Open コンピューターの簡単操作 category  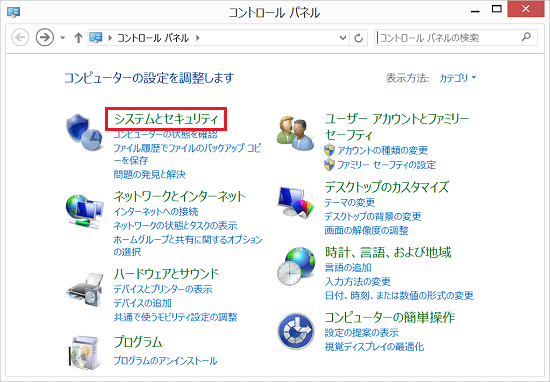click(390, 317)
